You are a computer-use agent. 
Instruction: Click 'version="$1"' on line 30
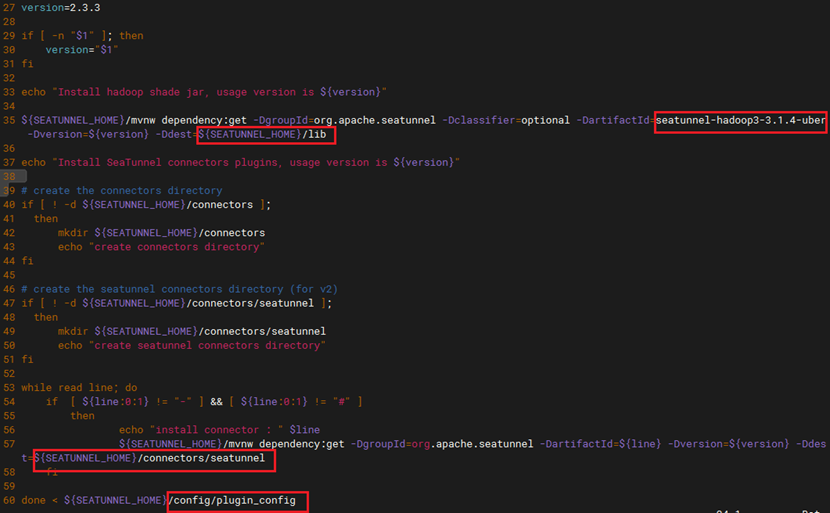82,50
